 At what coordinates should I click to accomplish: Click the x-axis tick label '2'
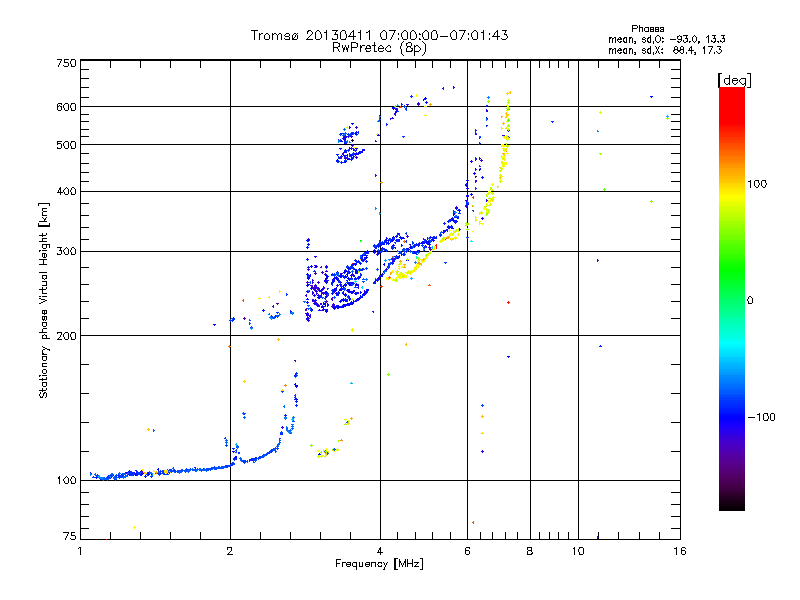tap(230, 551)
